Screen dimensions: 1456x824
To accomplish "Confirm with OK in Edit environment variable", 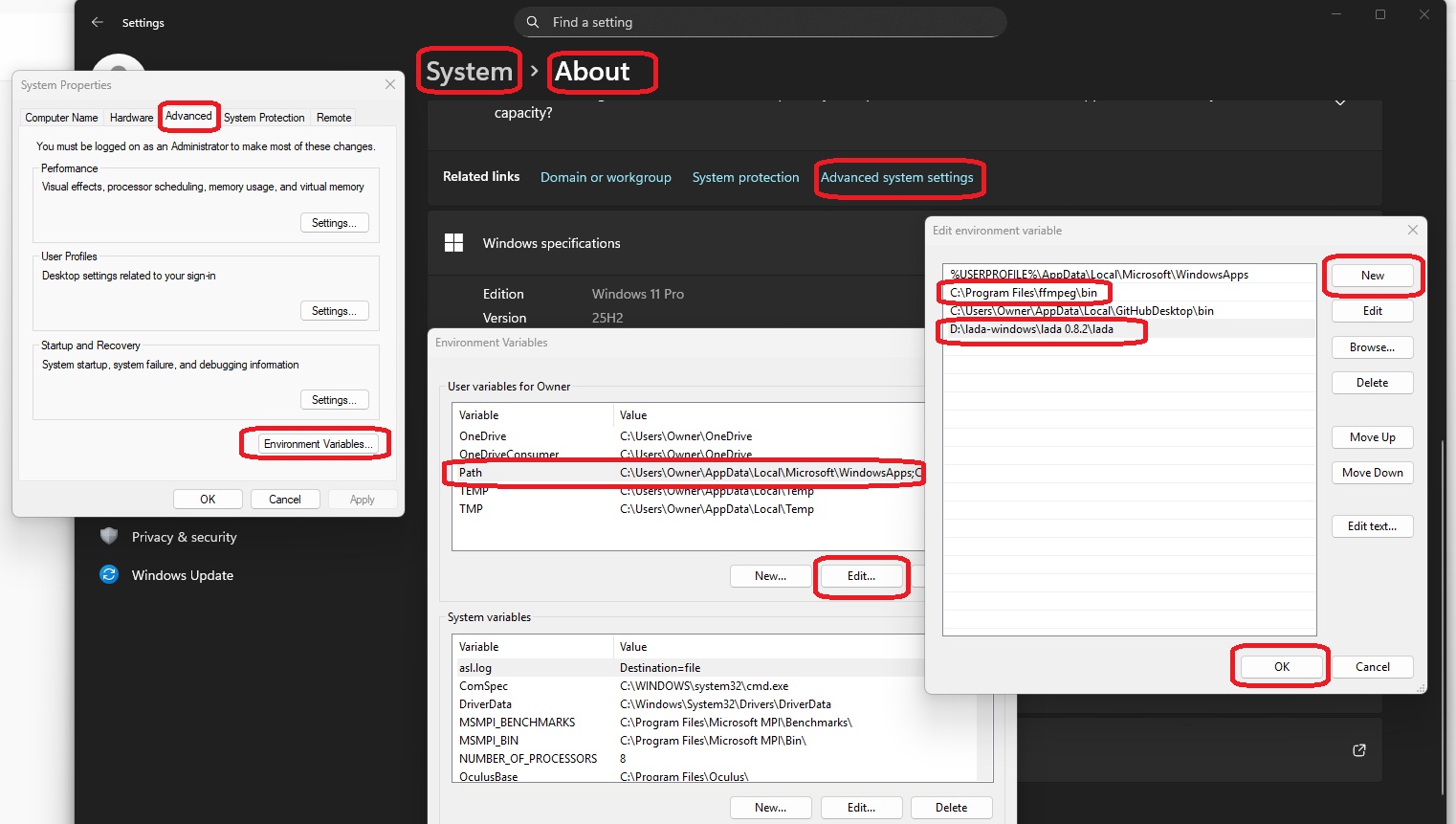I will [x=1281, y=667].
